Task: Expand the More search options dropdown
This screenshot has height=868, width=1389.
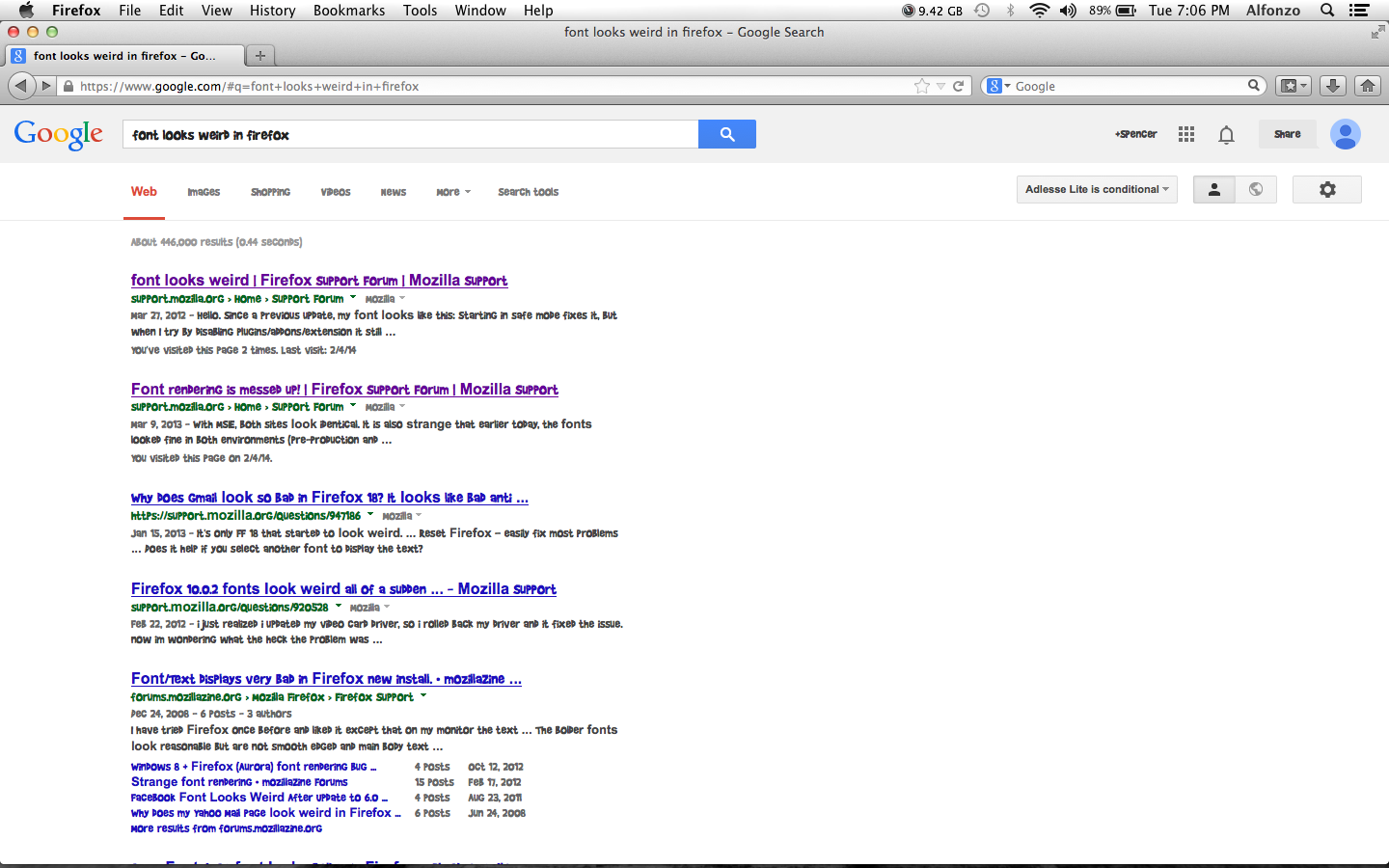Action: [x=453, y=192]
